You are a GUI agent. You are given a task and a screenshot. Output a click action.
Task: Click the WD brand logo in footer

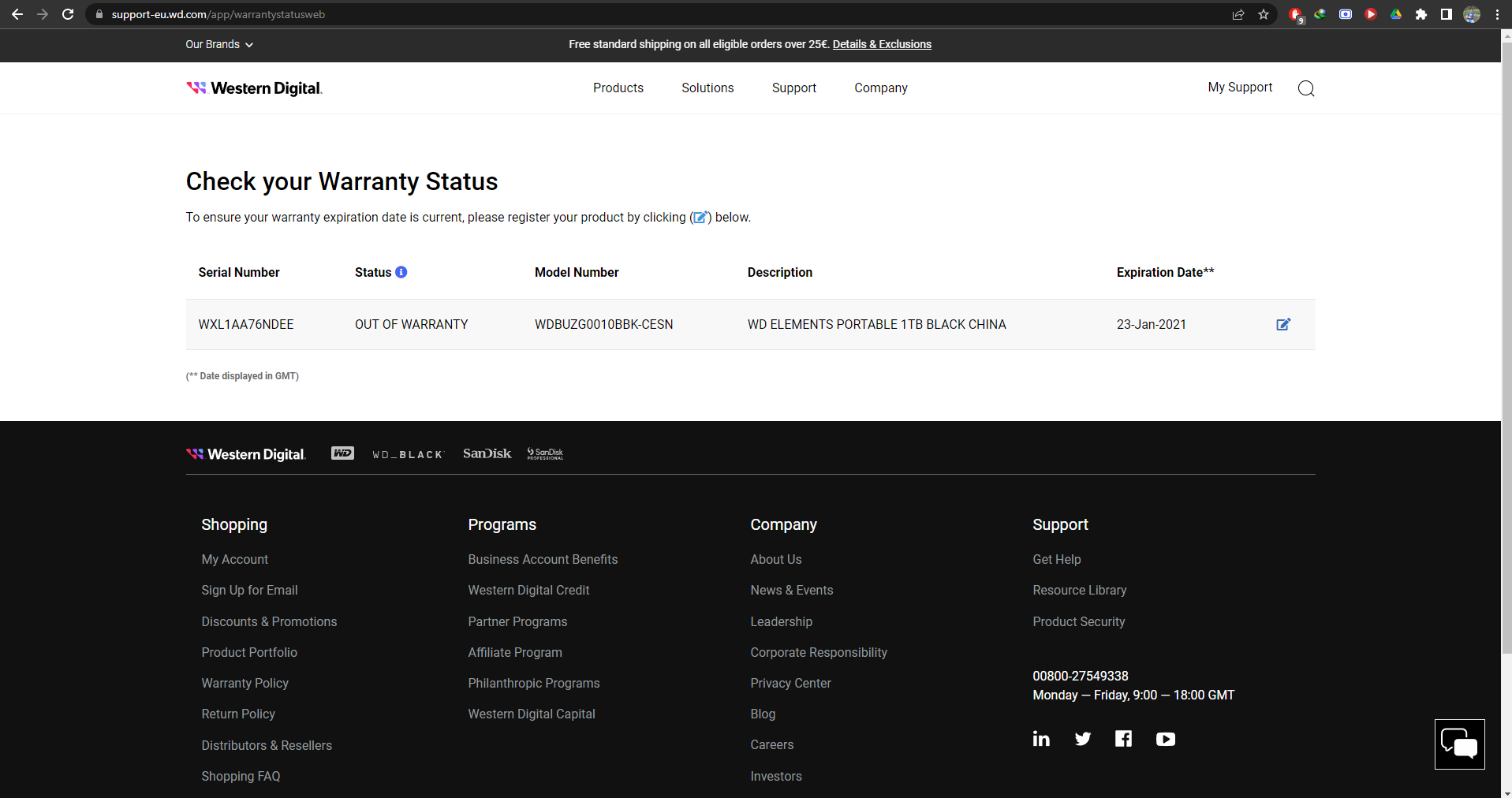tap(342, 453)
